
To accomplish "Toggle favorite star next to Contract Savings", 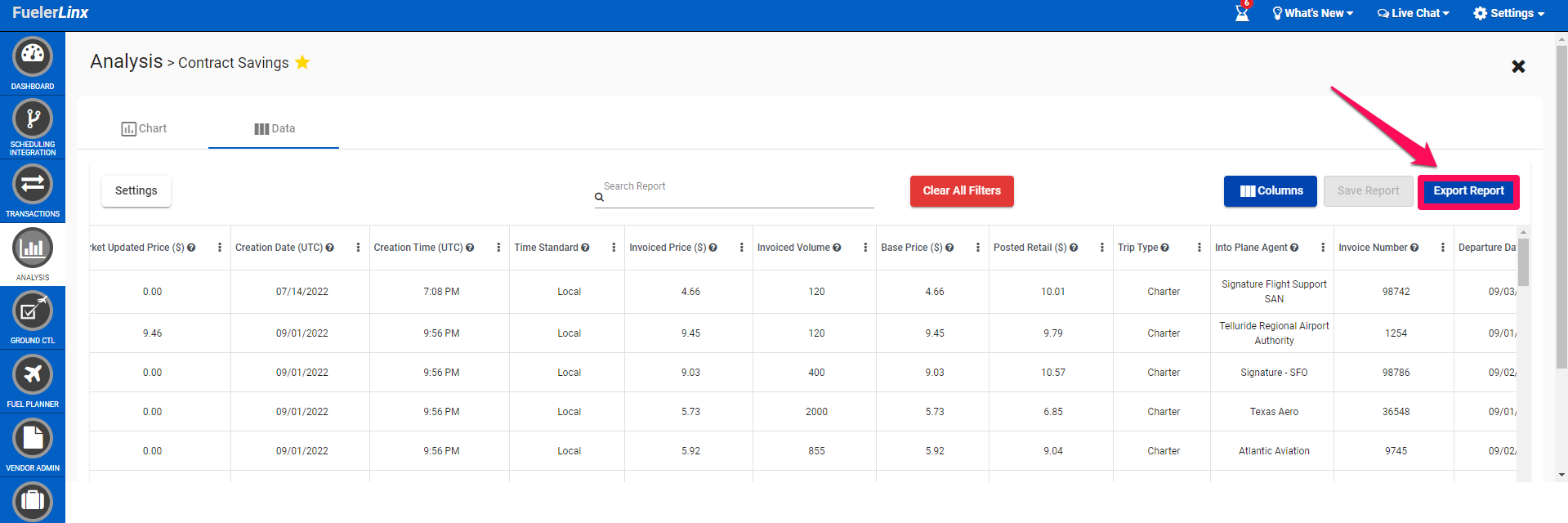I will 302,62.
